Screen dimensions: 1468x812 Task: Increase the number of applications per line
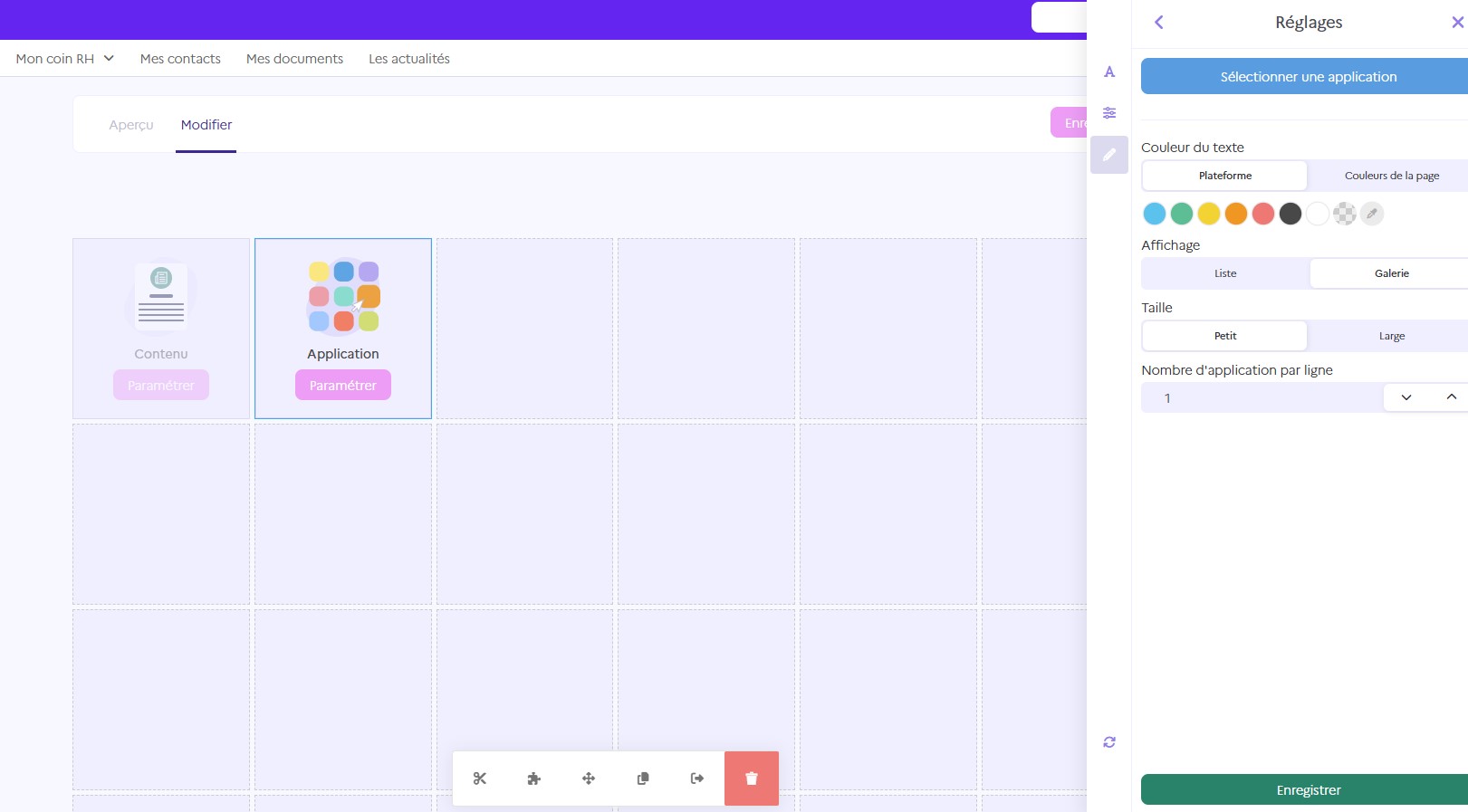click(1451, 397)
